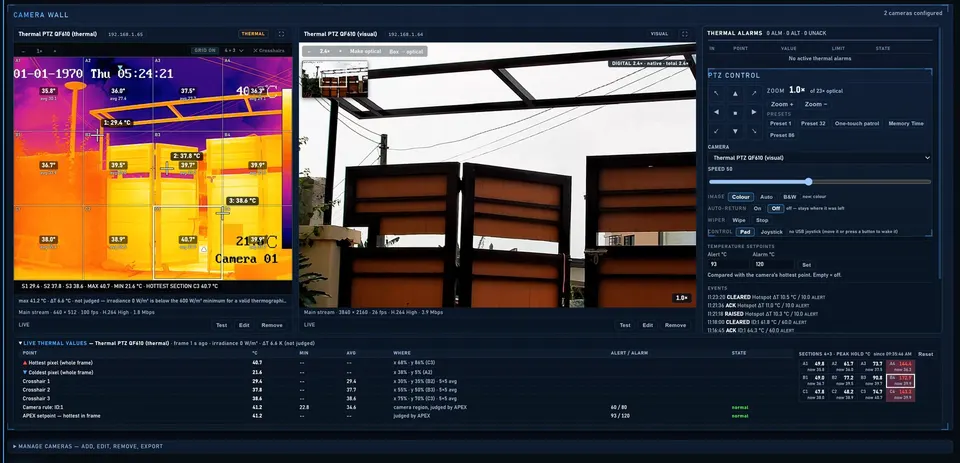
Task: Open the 4×3 grid size dropdown
Action: point(234,50)
